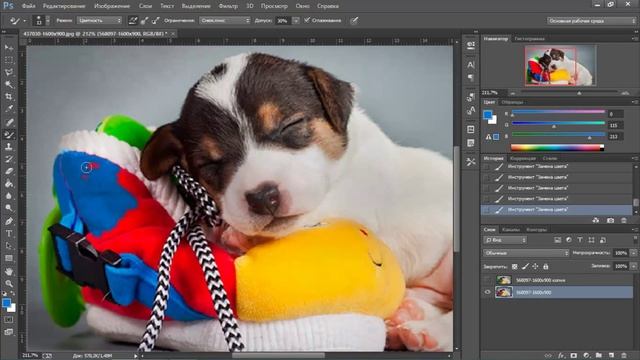Open the layer filter type dropdown (Вид)
Screen dimensions: 640x360
505,240
